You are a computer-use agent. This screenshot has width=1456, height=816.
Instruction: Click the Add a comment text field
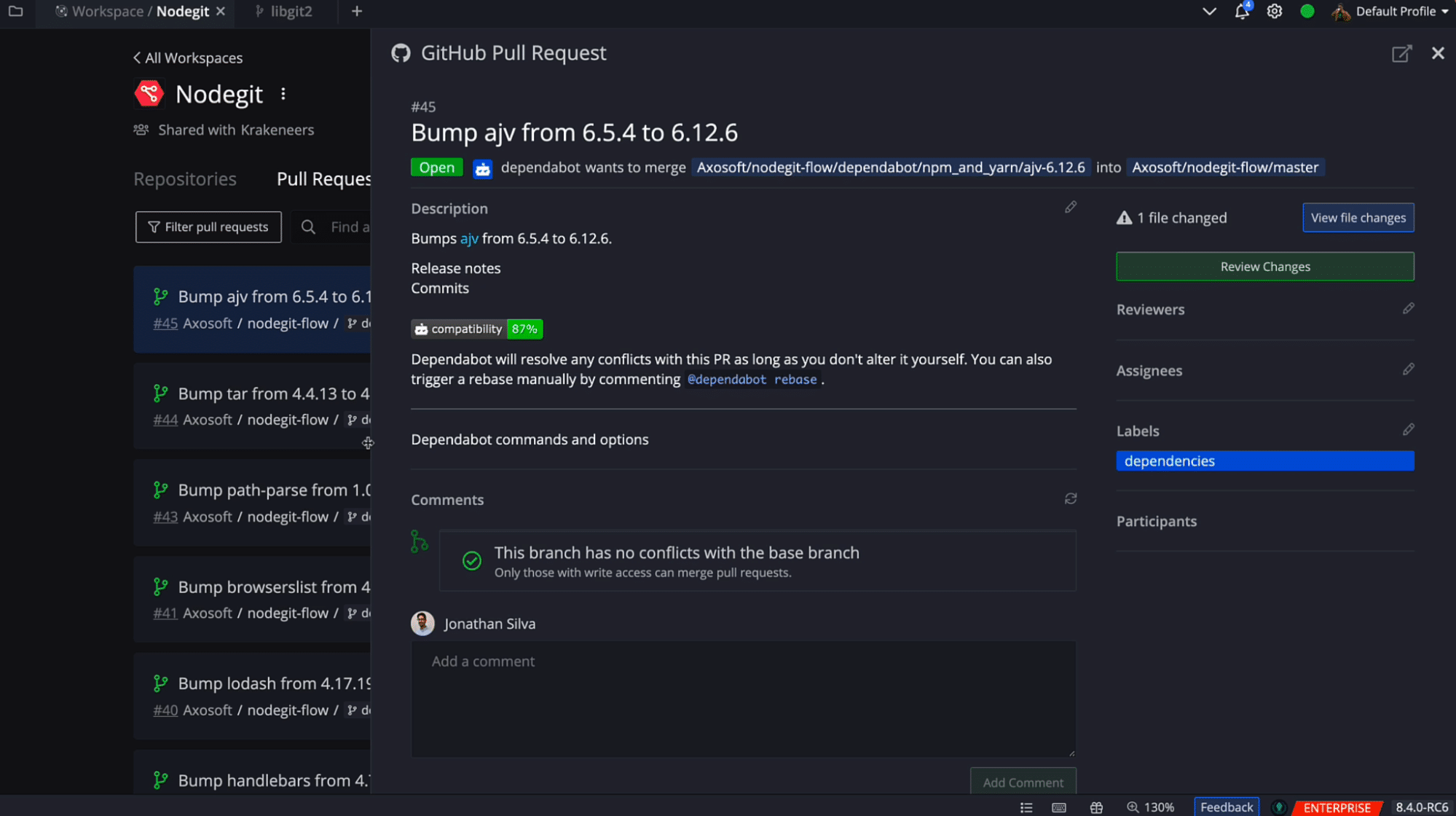coord(743,696)
